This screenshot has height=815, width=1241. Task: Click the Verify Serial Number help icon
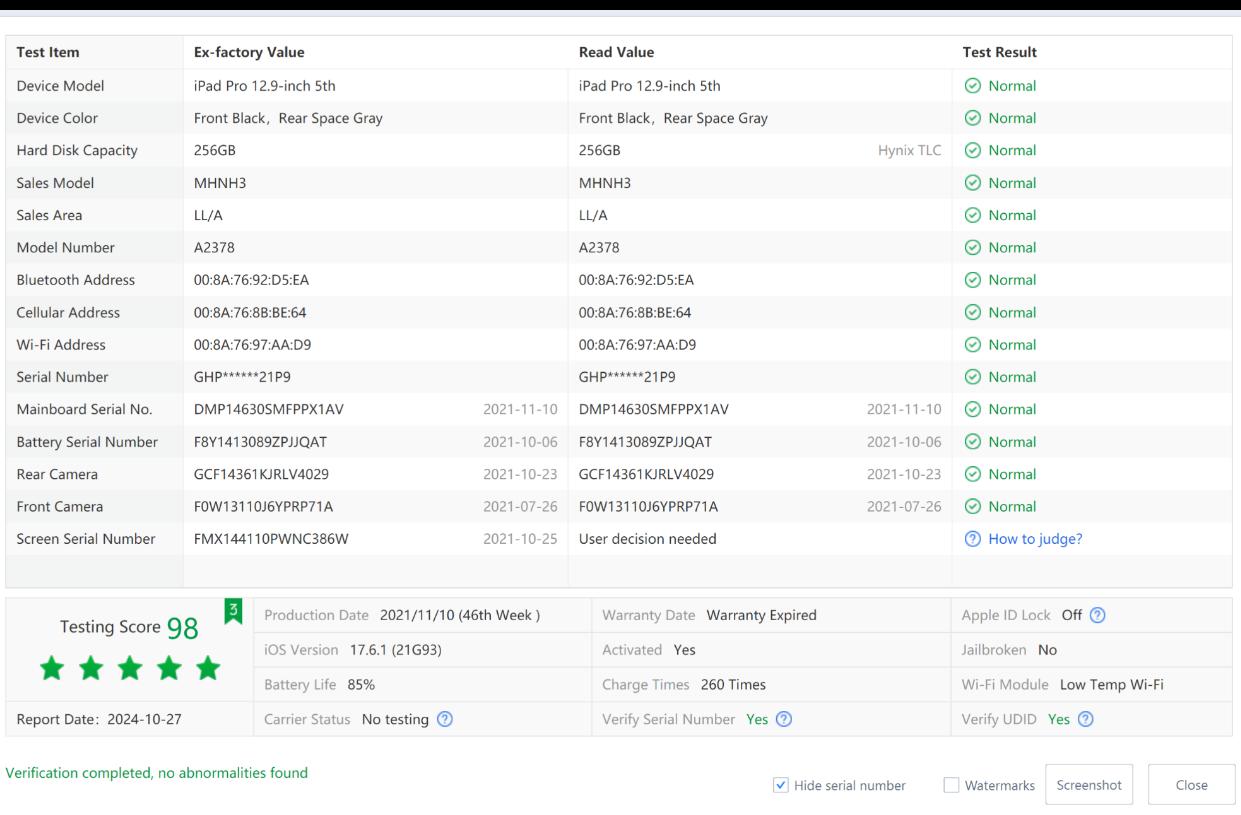coord(784,719)
